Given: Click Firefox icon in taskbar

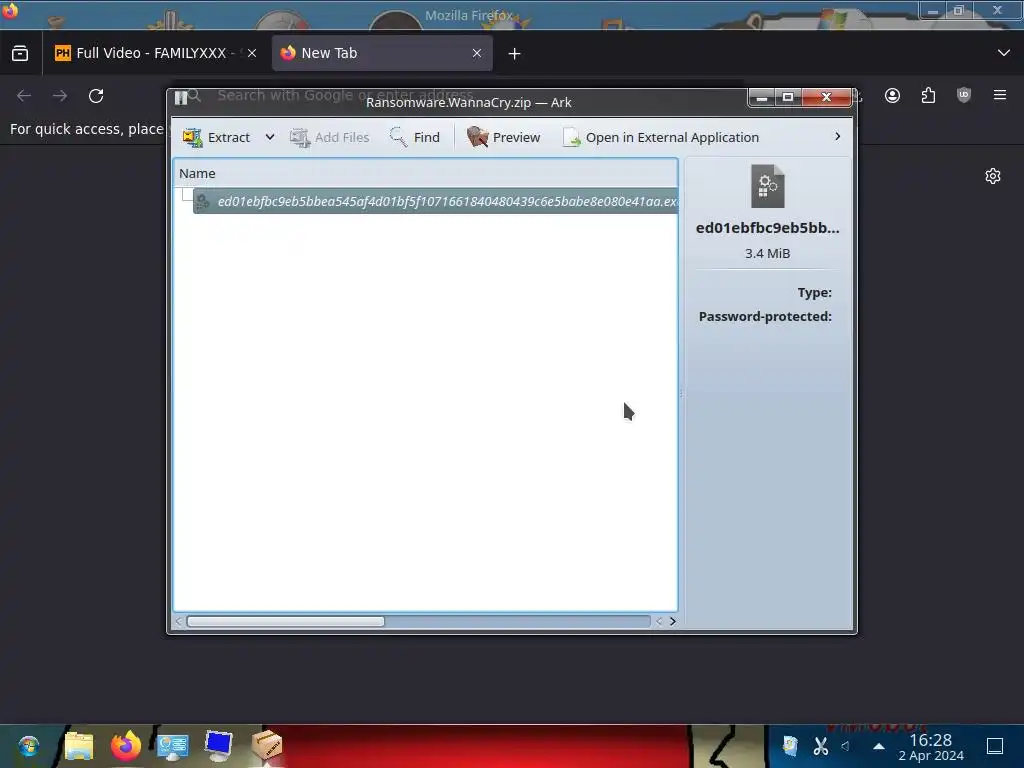Looking at the screenshot, I should pos(126,746).
